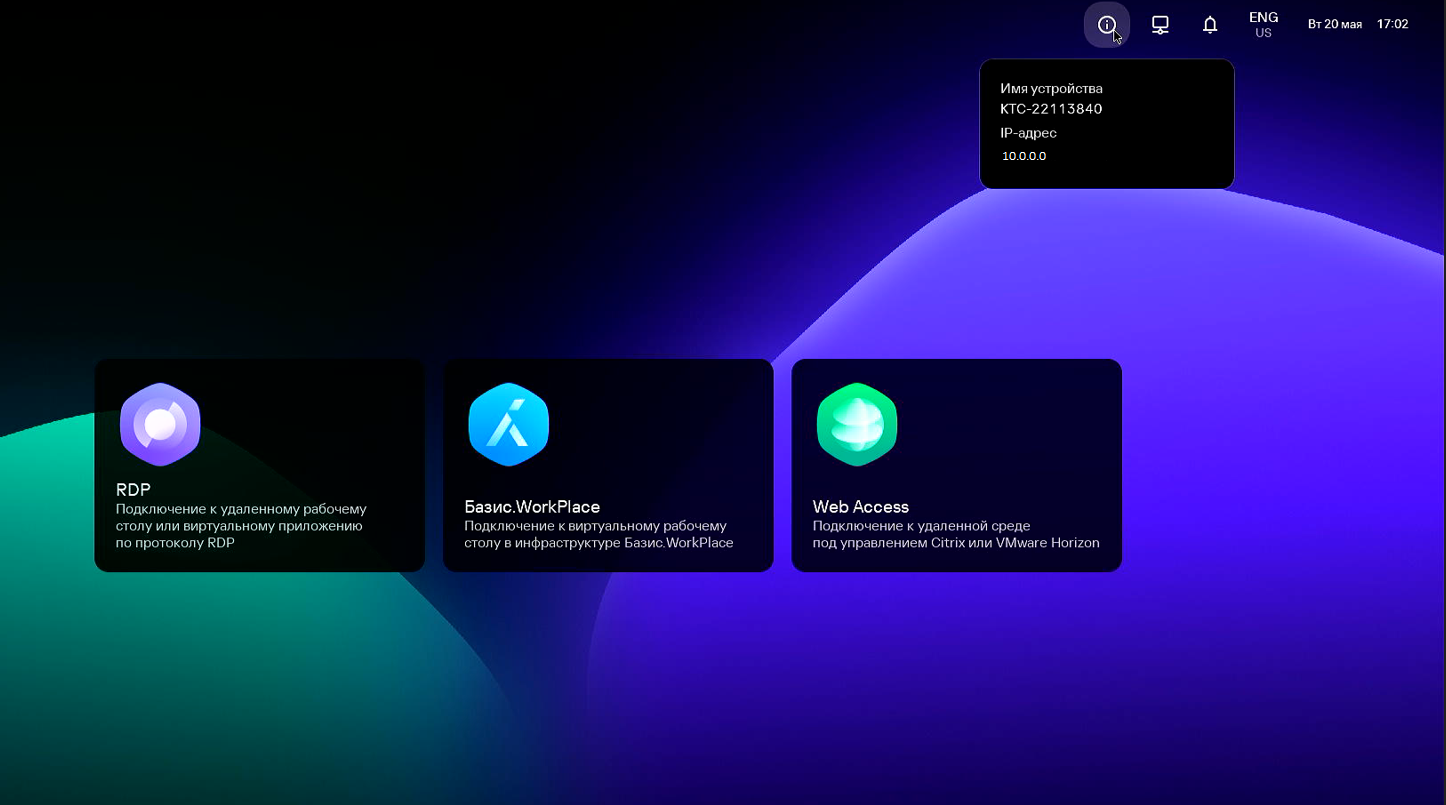Image resolution: width=1446 pixels, height=805 pixels.
Task: Click the green Web Access hexagon icon
Action: coord(856,424)
